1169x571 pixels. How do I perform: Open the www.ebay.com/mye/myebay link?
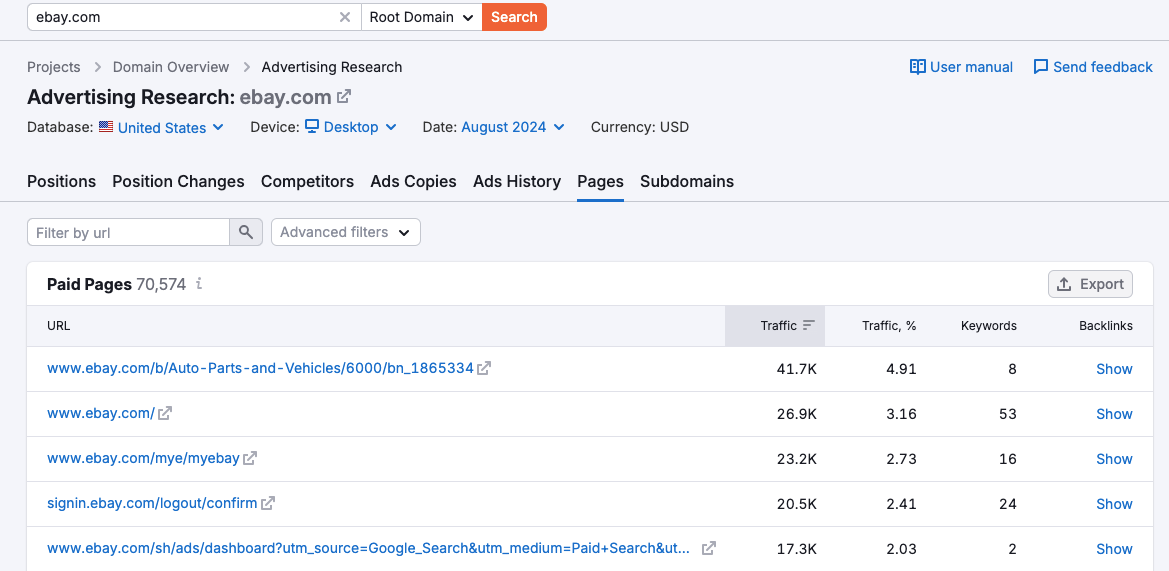[x=143, y=458]
